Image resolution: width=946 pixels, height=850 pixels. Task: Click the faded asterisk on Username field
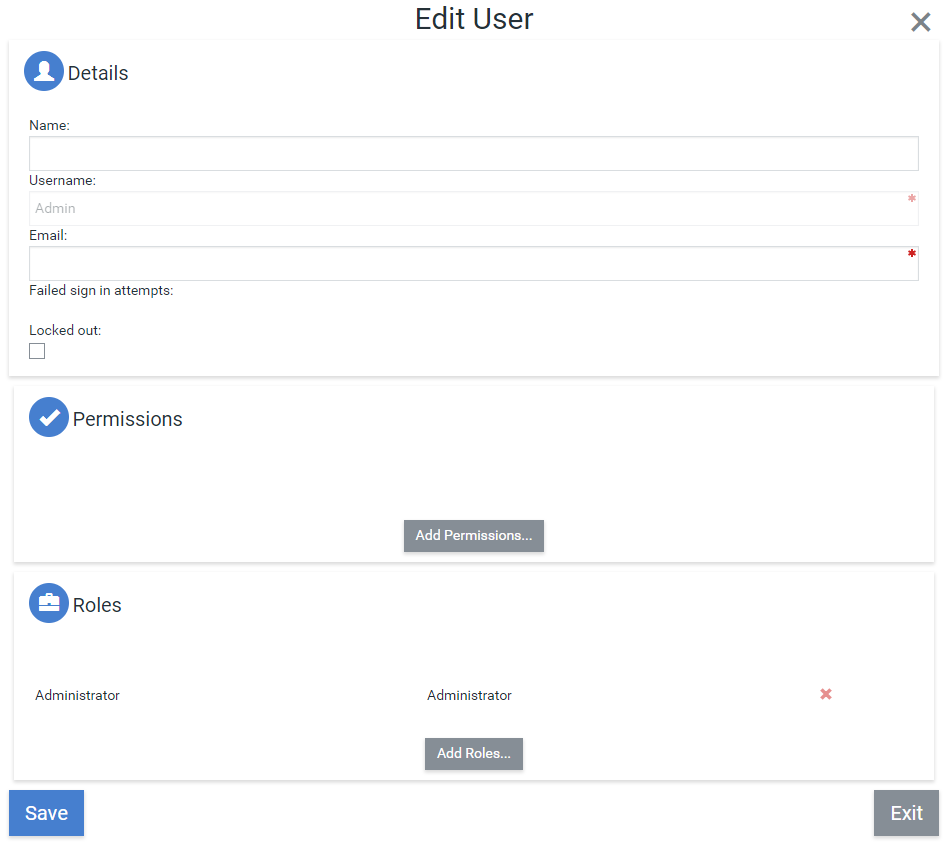(911, 199)
